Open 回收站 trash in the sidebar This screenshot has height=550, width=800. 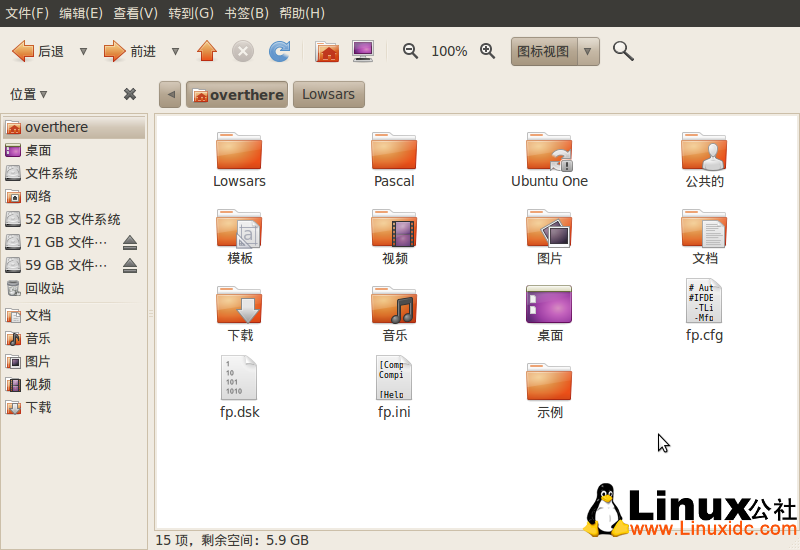tap(74, 288)
